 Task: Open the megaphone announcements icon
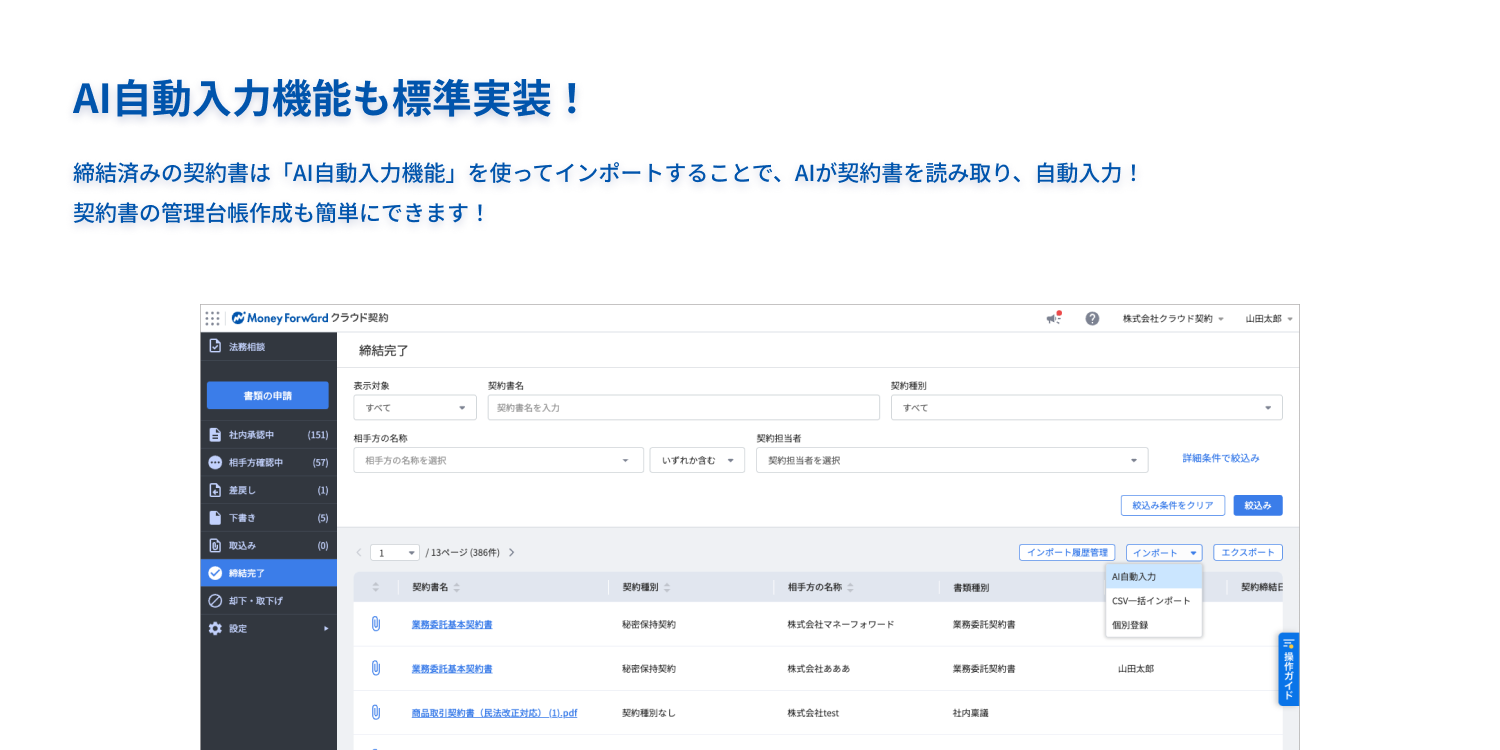(x=1053, y=318)
